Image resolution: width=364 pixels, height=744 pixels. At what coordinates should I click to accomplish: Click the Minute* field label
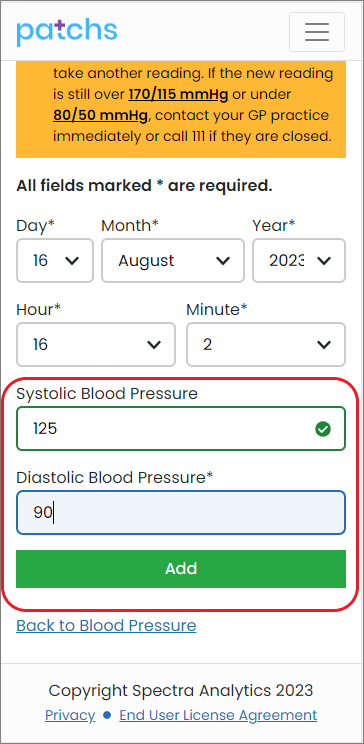click(x=217, y=309)
